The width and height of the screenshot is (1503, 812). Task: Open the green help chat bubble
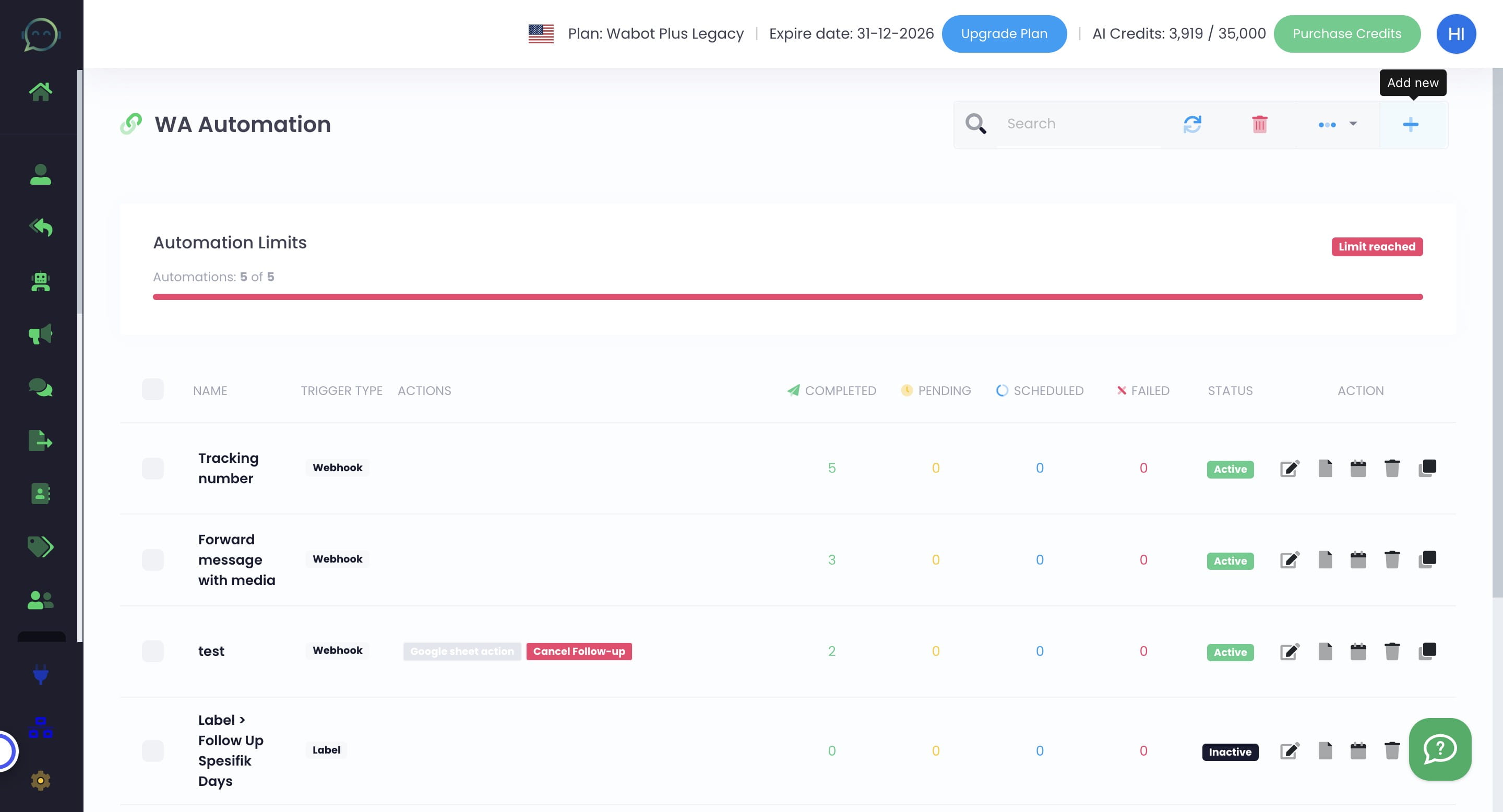1439,749
